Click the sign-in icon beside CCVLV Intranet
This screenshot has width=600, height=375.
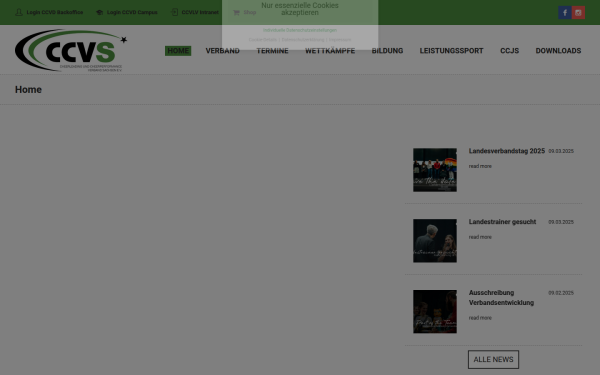(x=174, y=12)
